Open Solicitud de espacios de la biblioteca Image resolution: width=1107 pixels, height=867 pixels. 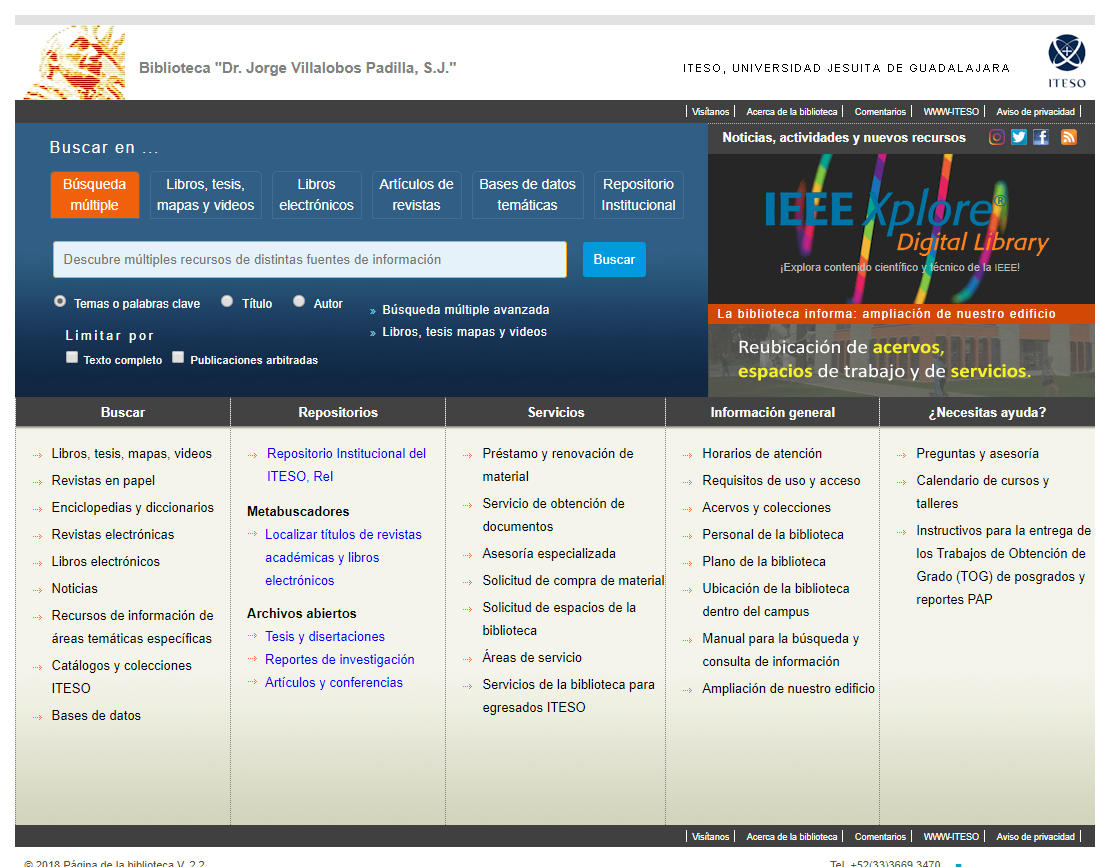(x=559, y=618)
